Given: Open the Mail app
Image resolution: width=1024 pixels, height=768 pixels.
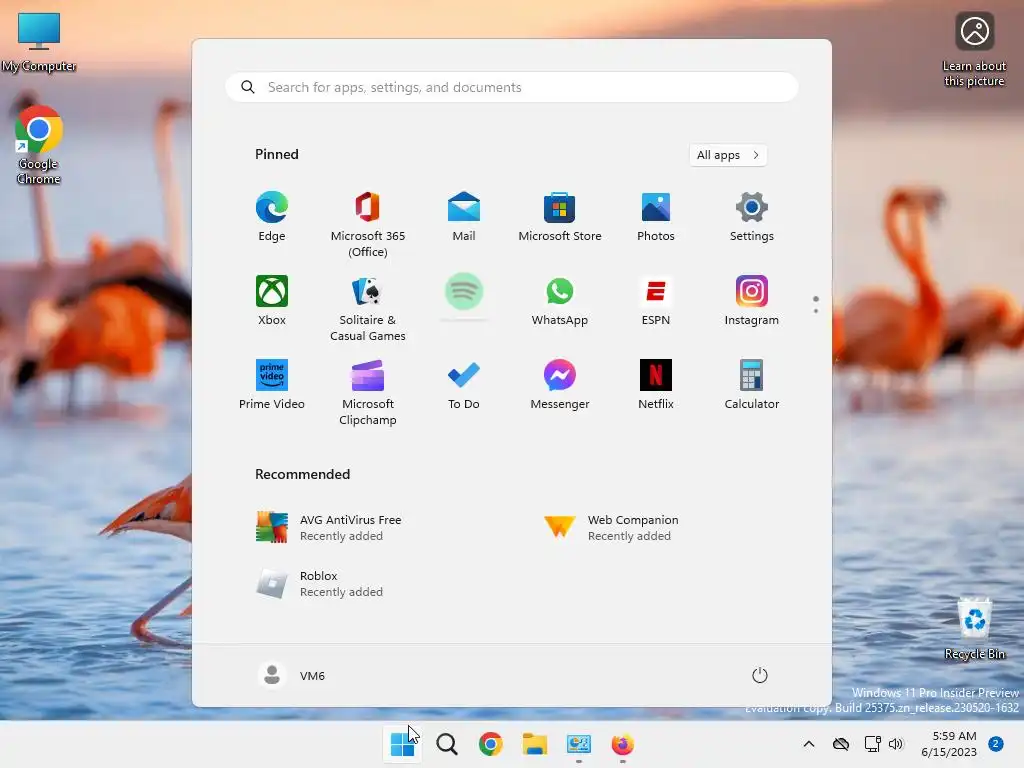Looking at the screenshot, I should pyautogui.click(x=464, y=217).
